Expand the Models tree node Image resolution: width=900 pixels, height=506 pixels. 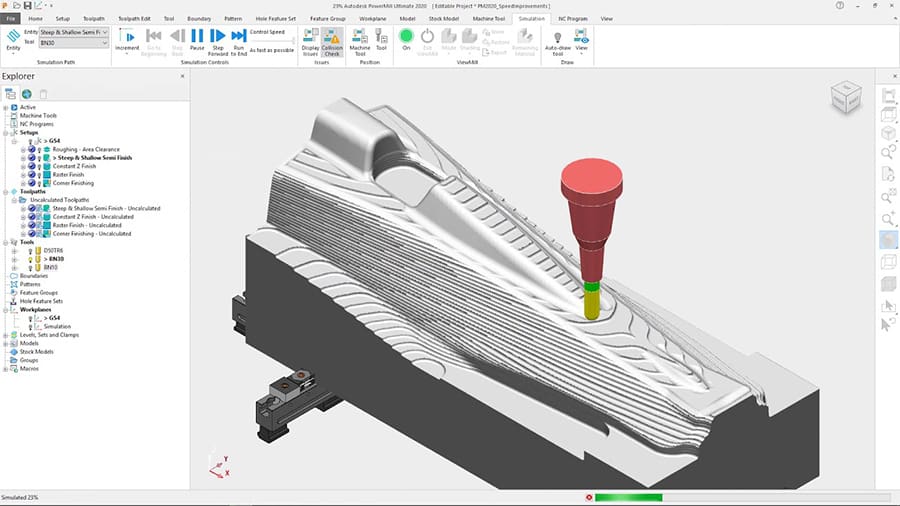6,343
